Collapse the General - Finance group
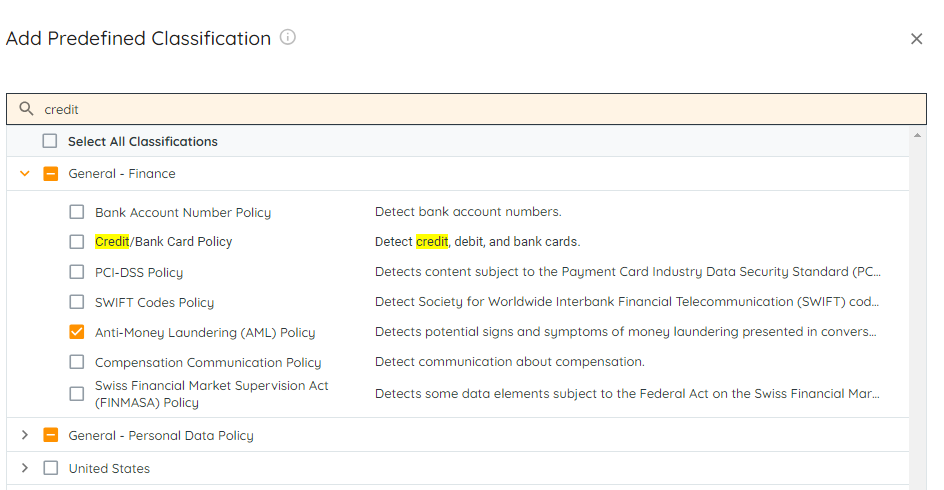The image size is (944, 490). [25, 173]
